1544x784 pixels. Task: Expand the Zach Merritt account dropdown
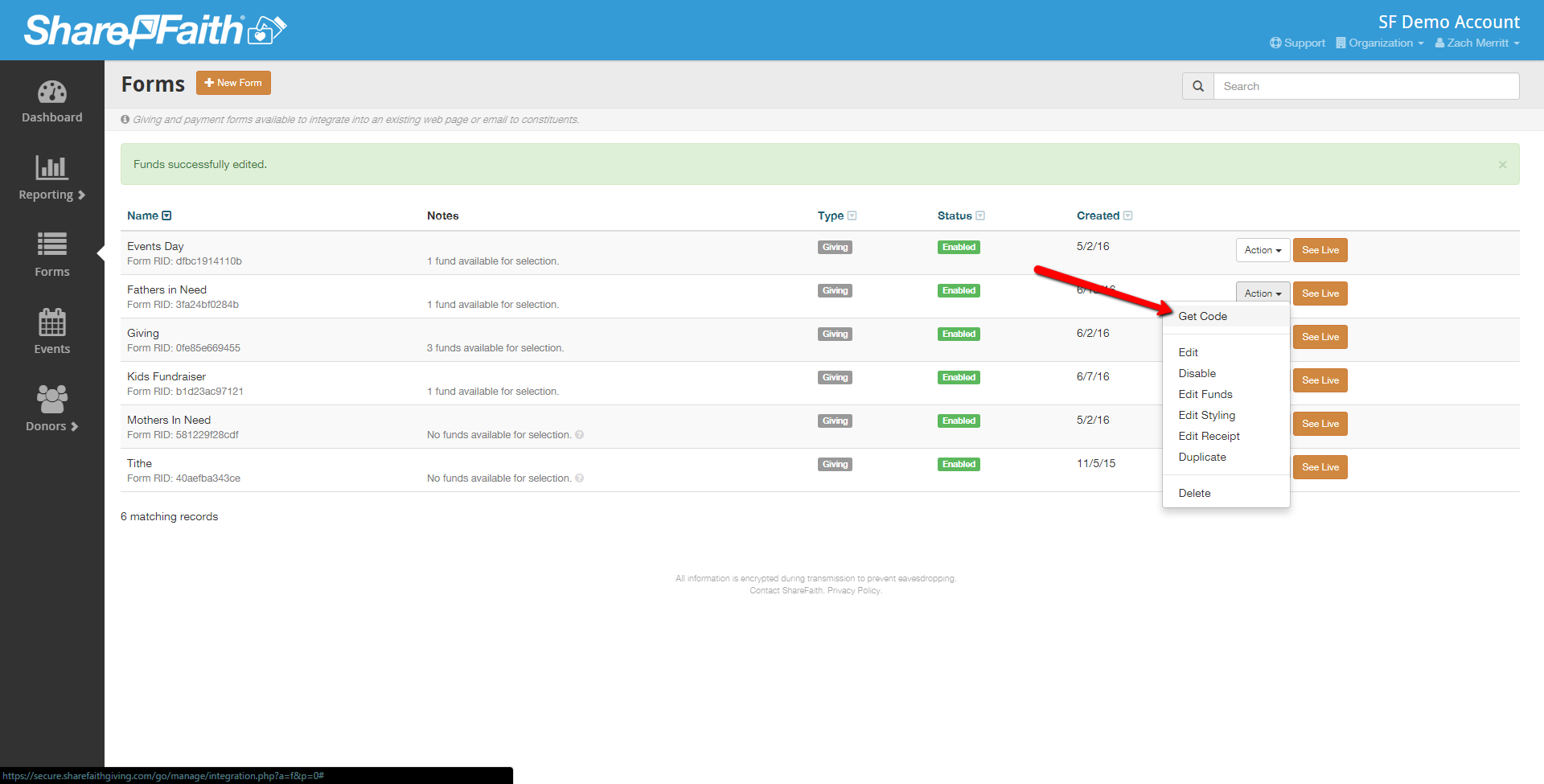coord(1476,43)
